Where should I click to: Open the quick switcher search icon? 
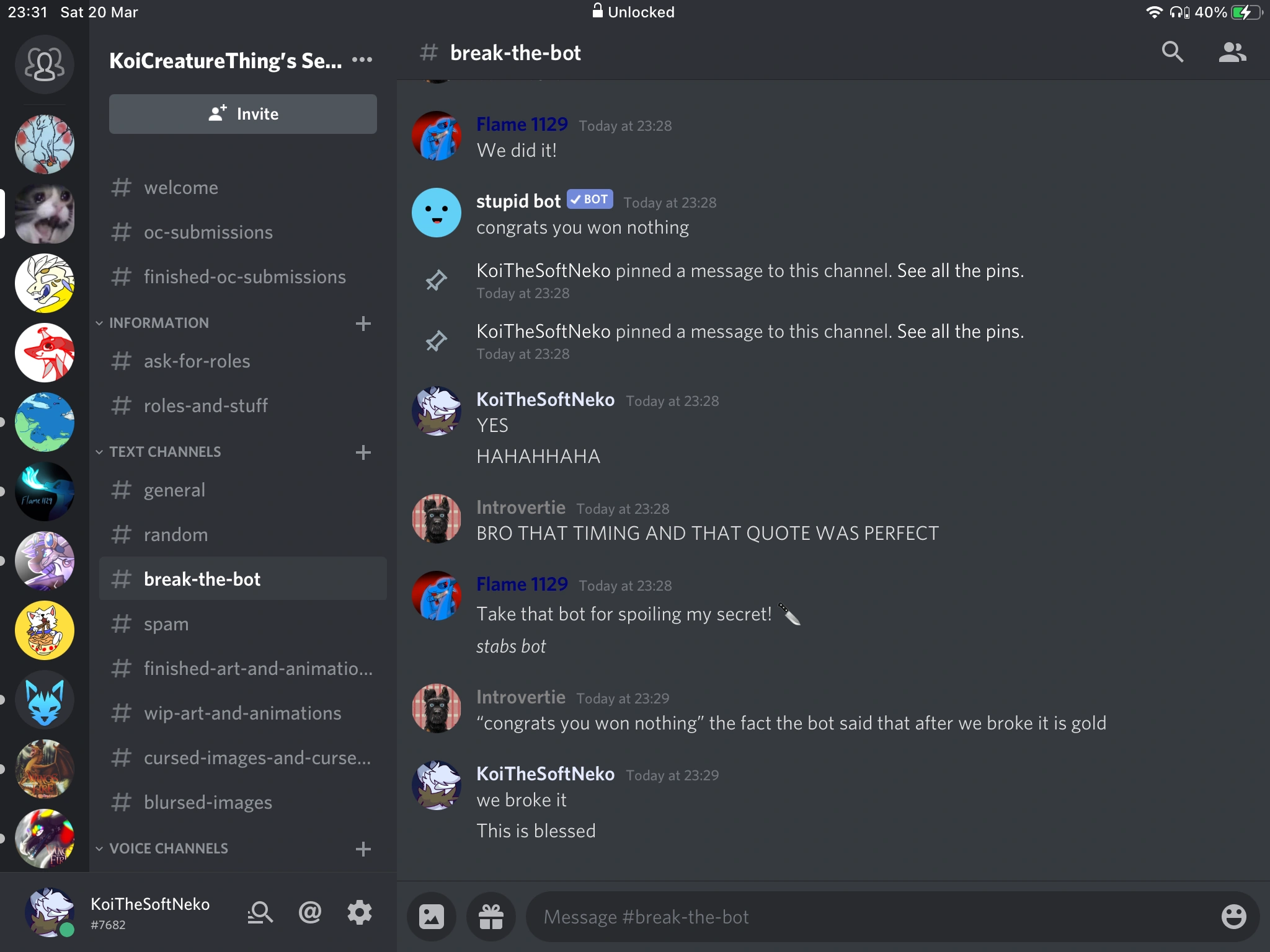(260, 912)
